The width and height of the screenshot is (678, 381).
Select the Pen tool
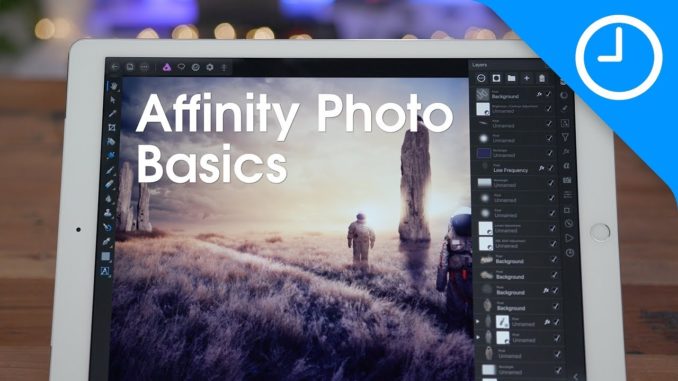106,242
